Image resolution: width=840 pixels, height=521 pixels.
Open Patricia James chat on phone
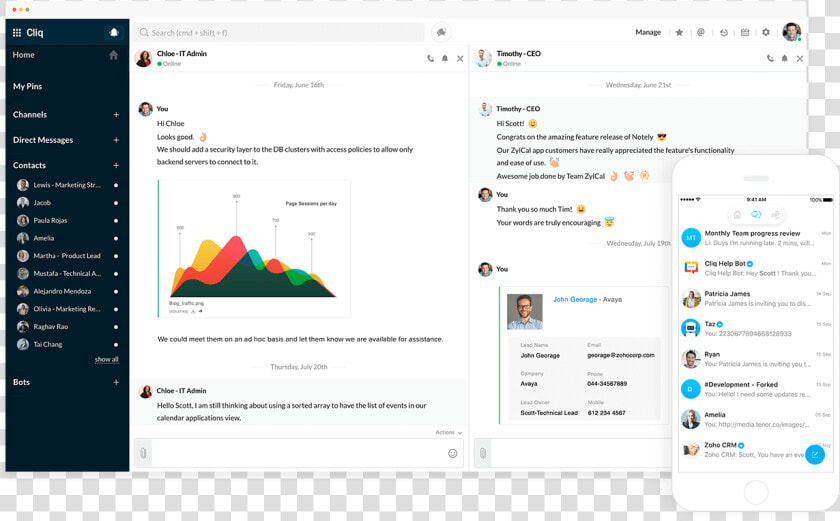755,298
